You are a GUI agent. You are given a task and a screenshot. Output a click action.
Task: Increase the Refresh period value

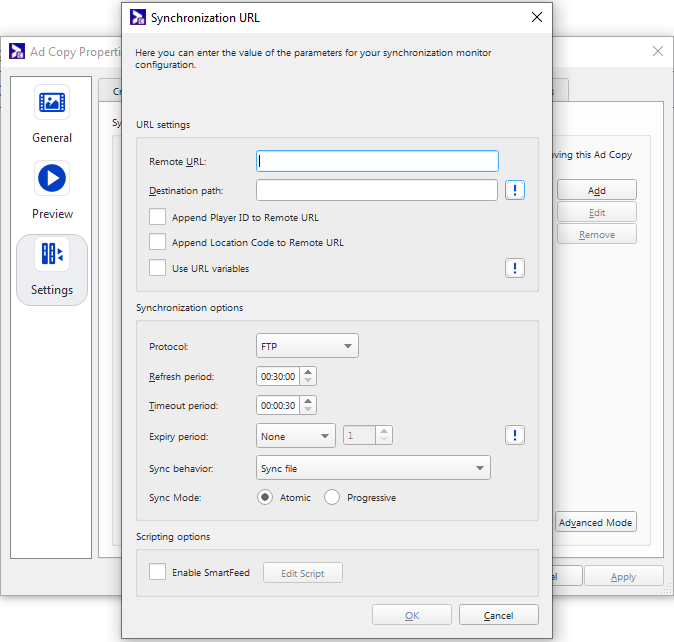[309, 372]
